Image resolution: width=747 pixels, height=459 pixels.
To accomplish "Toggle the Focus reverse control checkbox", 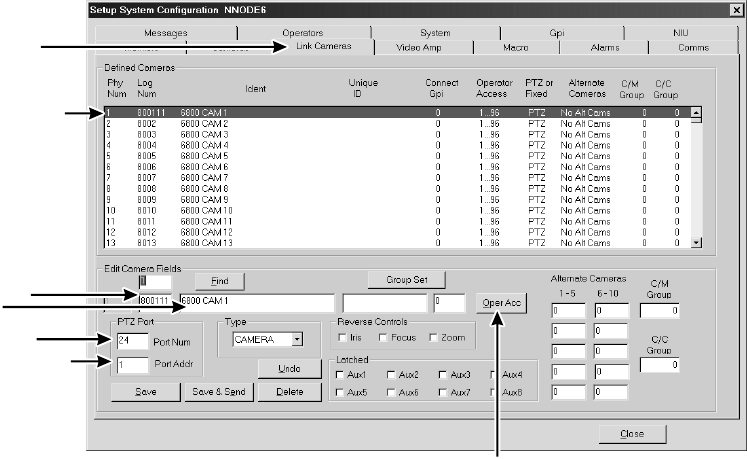I will tap(384, 338).
